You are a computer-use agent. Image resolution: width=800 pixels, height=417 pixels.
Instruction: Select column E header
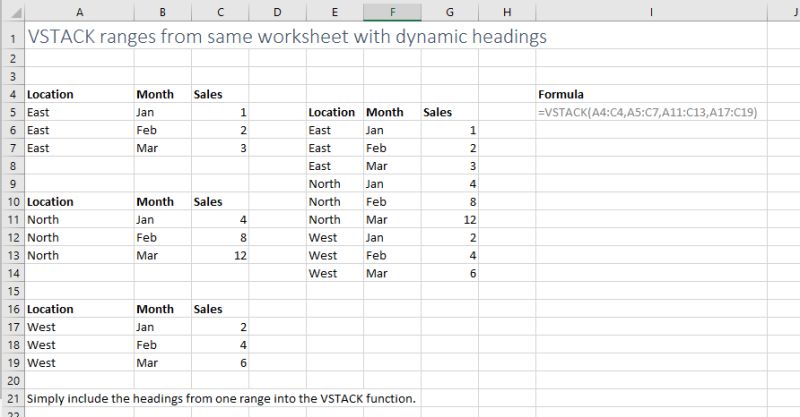pyautogui.click(x=335, y=12)
